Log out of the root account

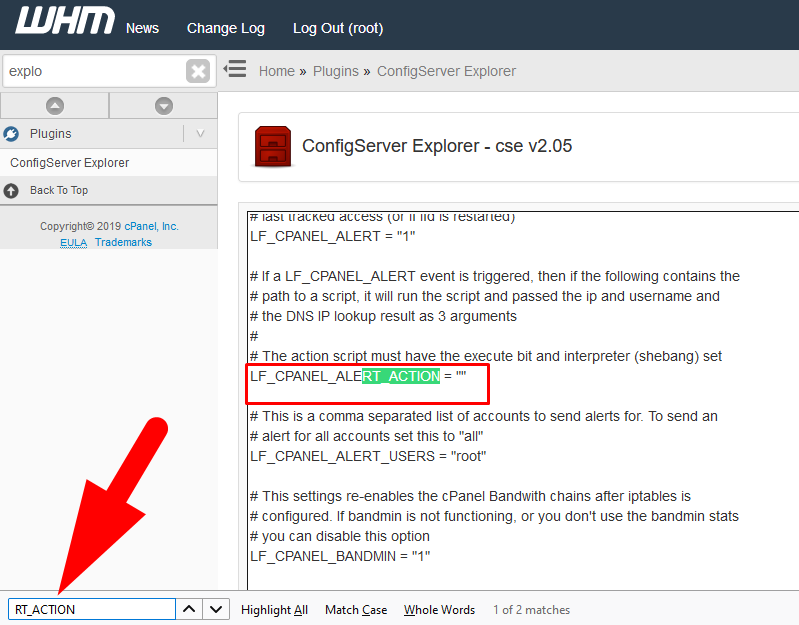point(337,28)
